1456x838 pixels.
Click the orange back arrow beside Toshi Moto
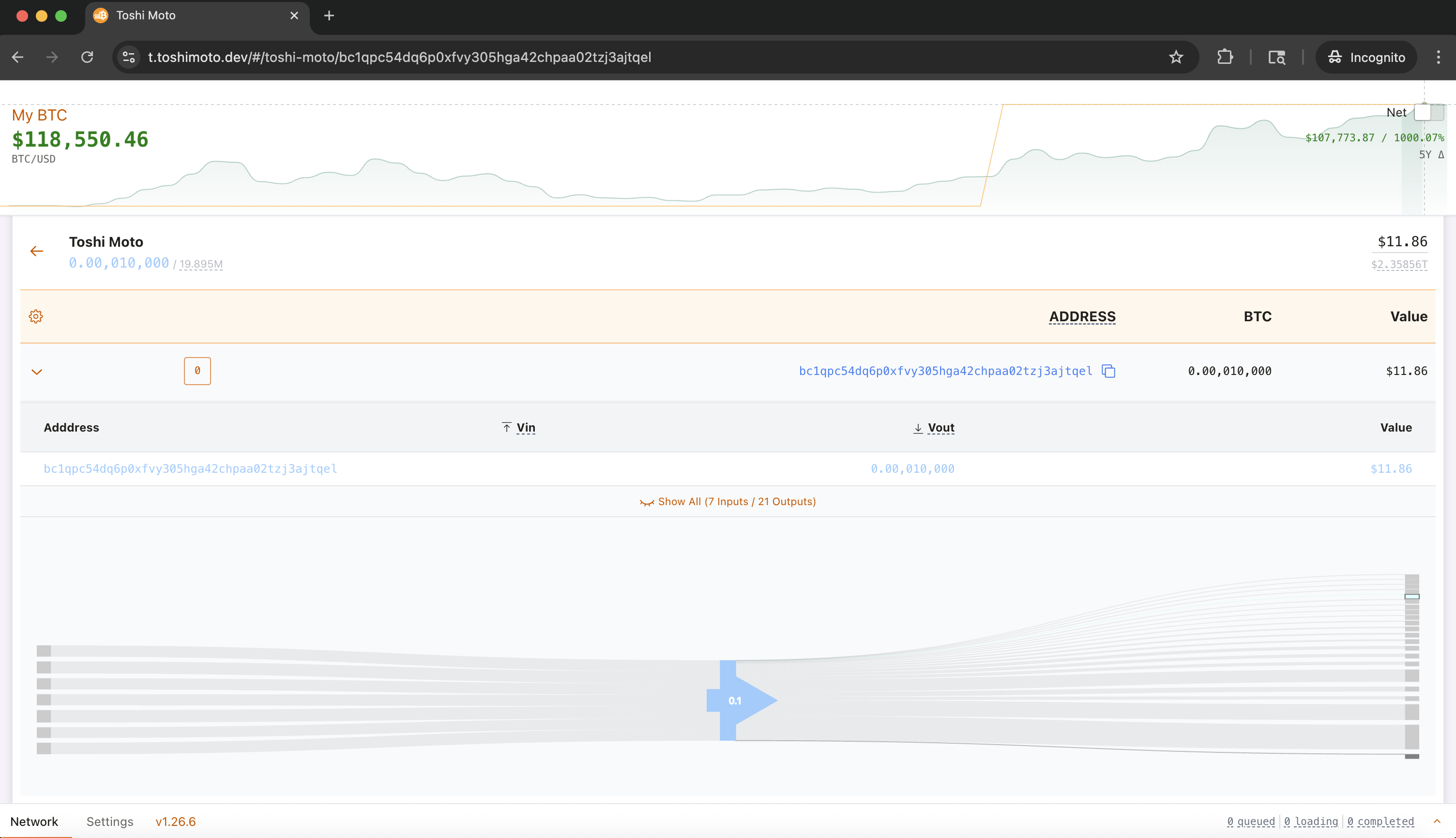(37, 251)
